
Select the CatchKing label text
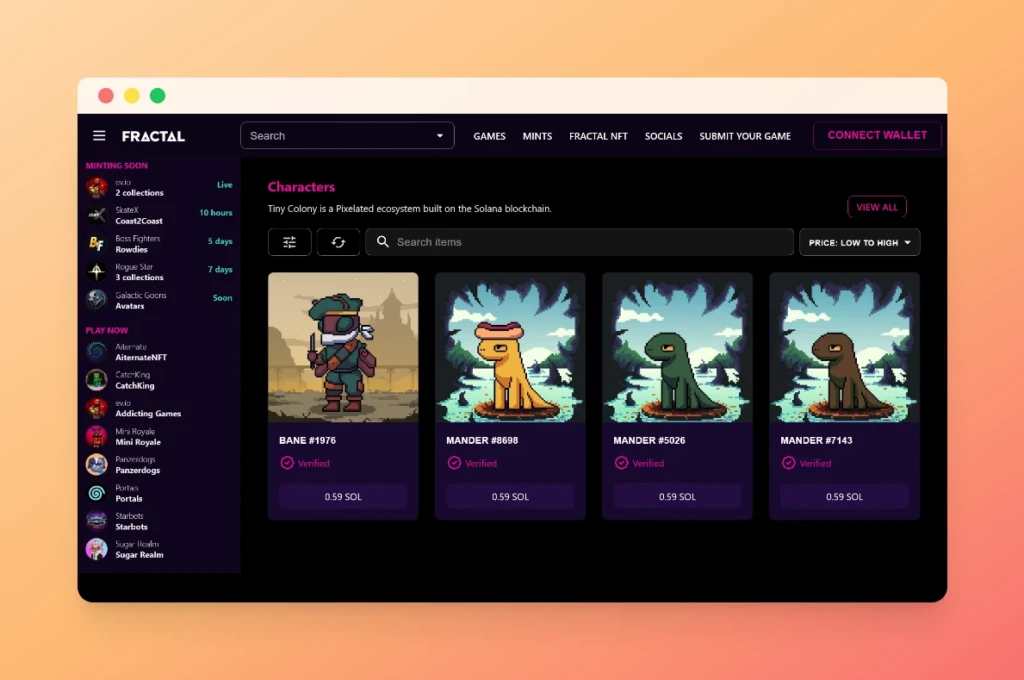coord(135,385)
